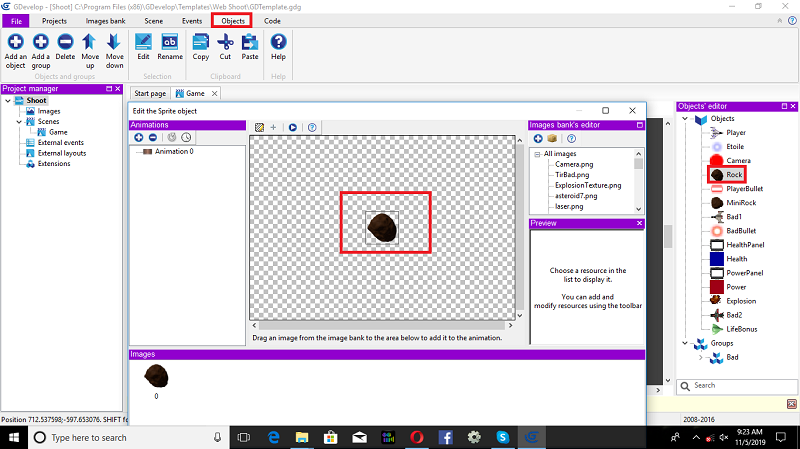Close the Preview panel
This screenshot has width=800, height=449.
[639, 223]
